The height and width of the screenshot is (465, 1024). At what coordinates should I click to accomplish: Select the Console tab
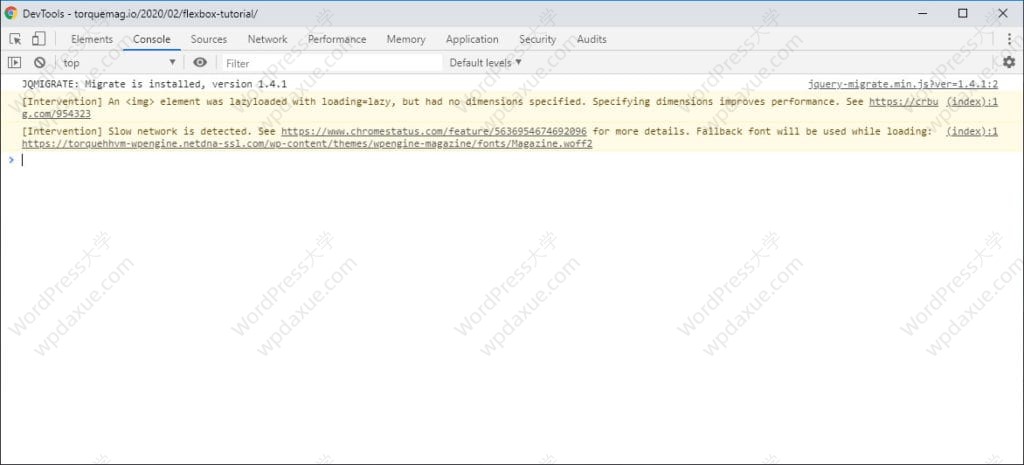coord(152,39)
